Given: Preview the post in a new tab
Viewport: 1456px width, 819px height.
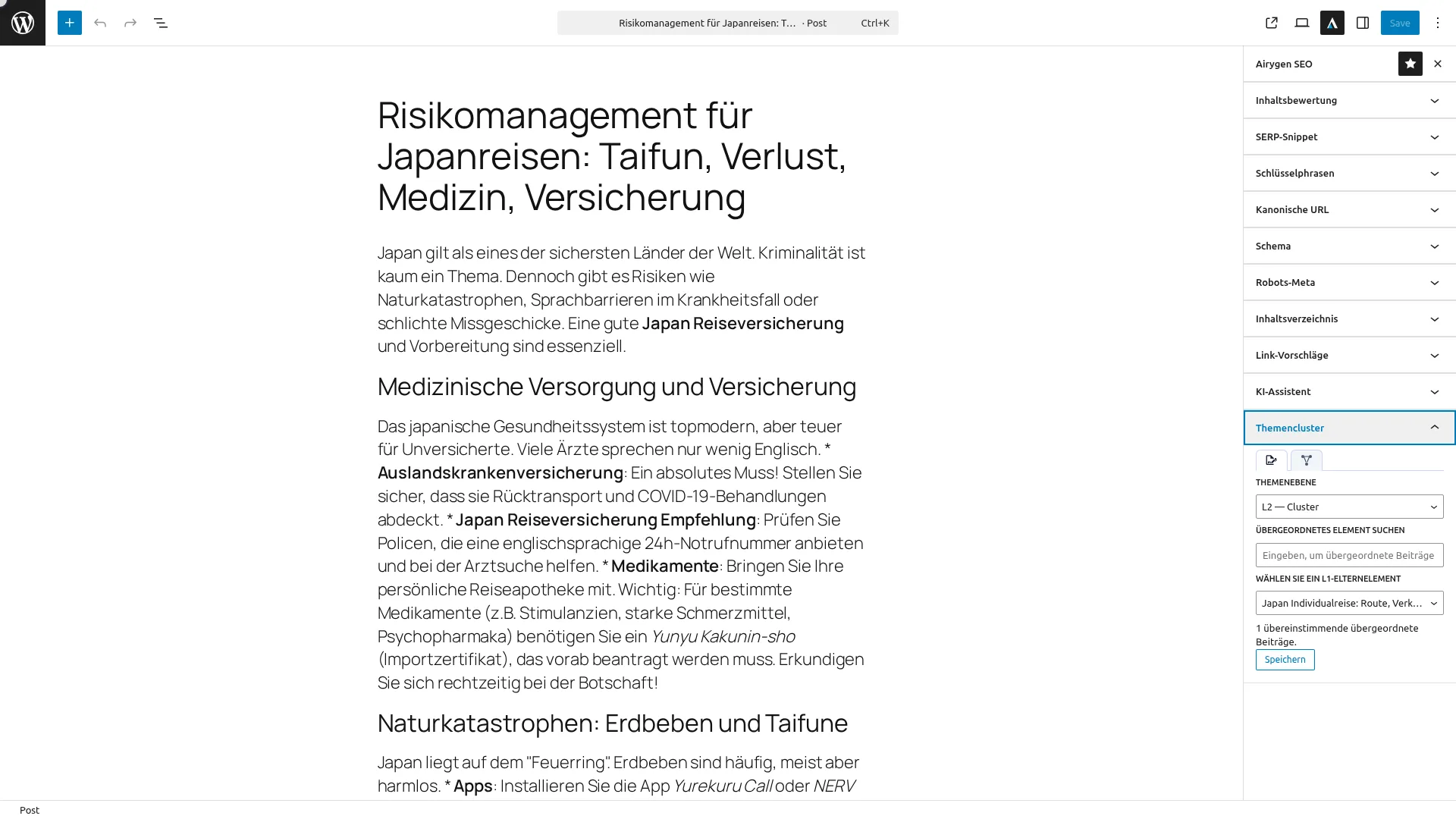Looking at the screenshot, I should point(1271,23).
